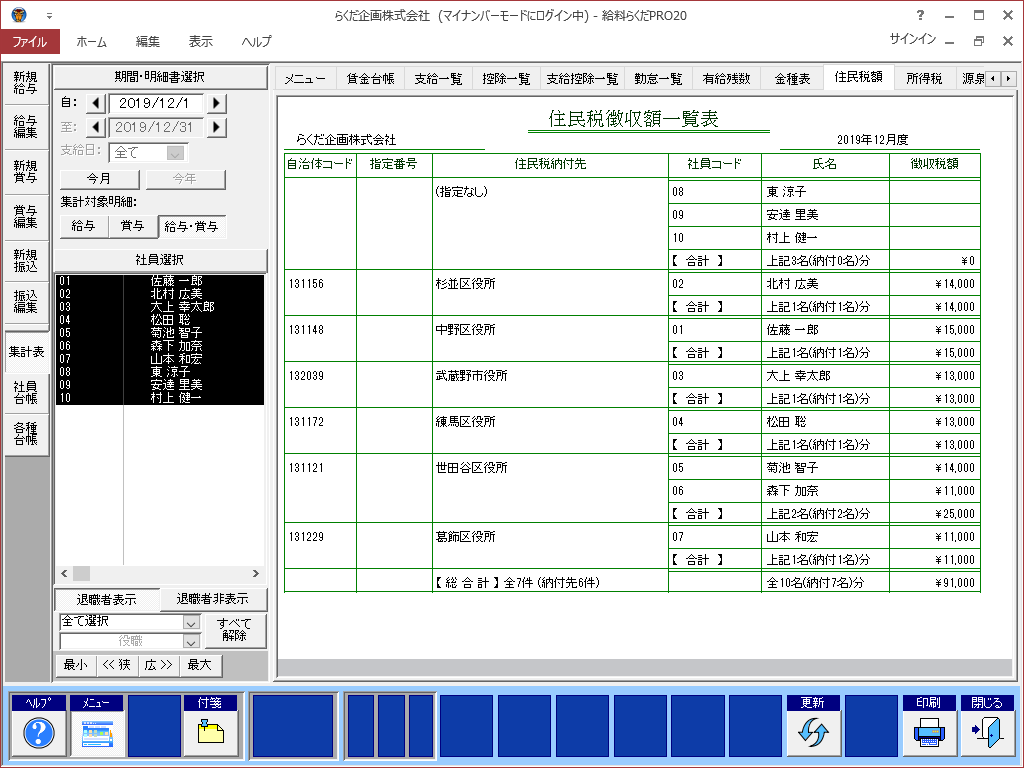Screen dimensions: 1024x768
Task: Open 新規給与 in left sidebar
Action: pyautogui.click(x=25, y=83)
